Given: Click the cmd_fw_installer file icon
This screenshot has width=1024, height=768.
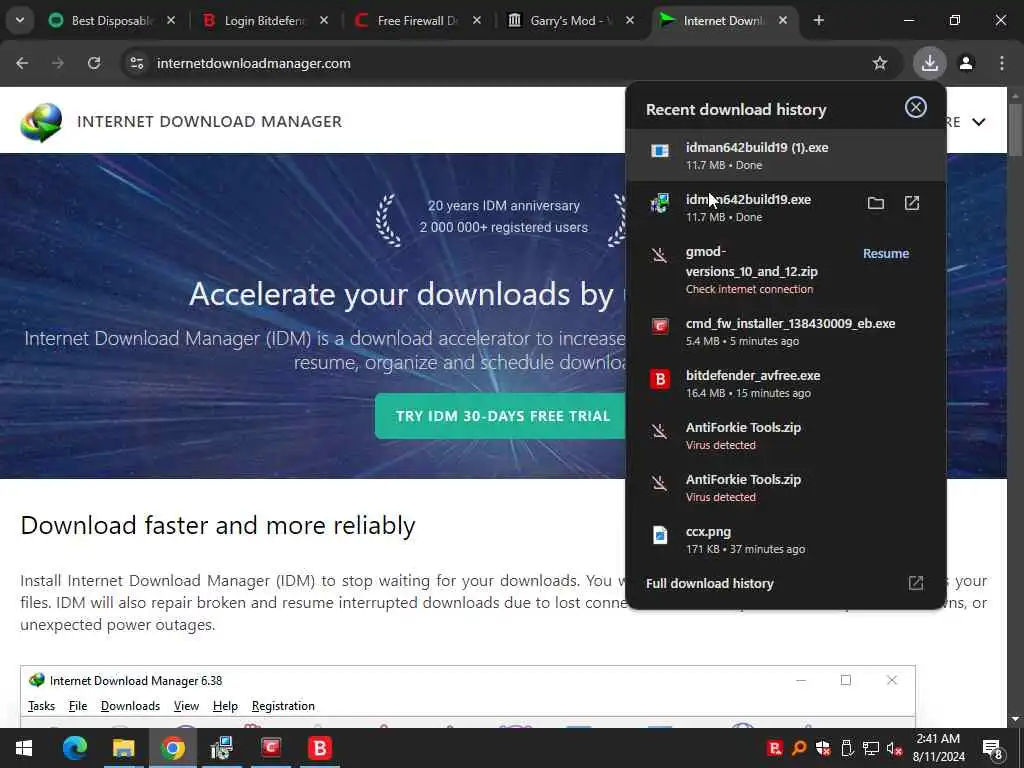Looking at the screenshot, I should click(660, 326).
